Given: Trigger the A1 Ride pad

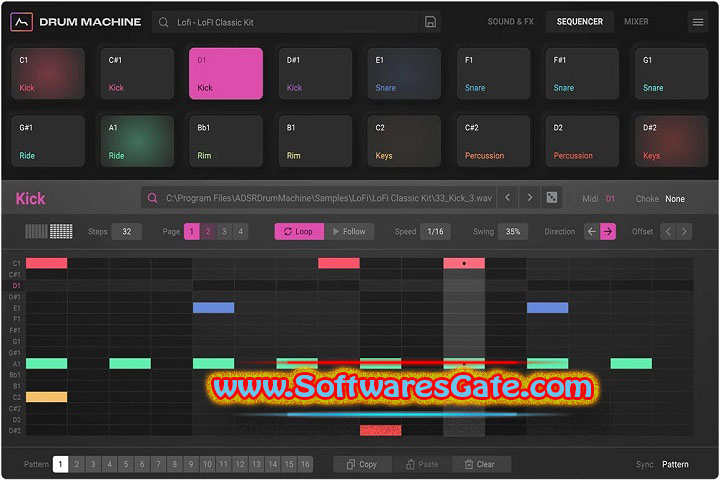Looking at the screenshot, I should click(137, 141).
